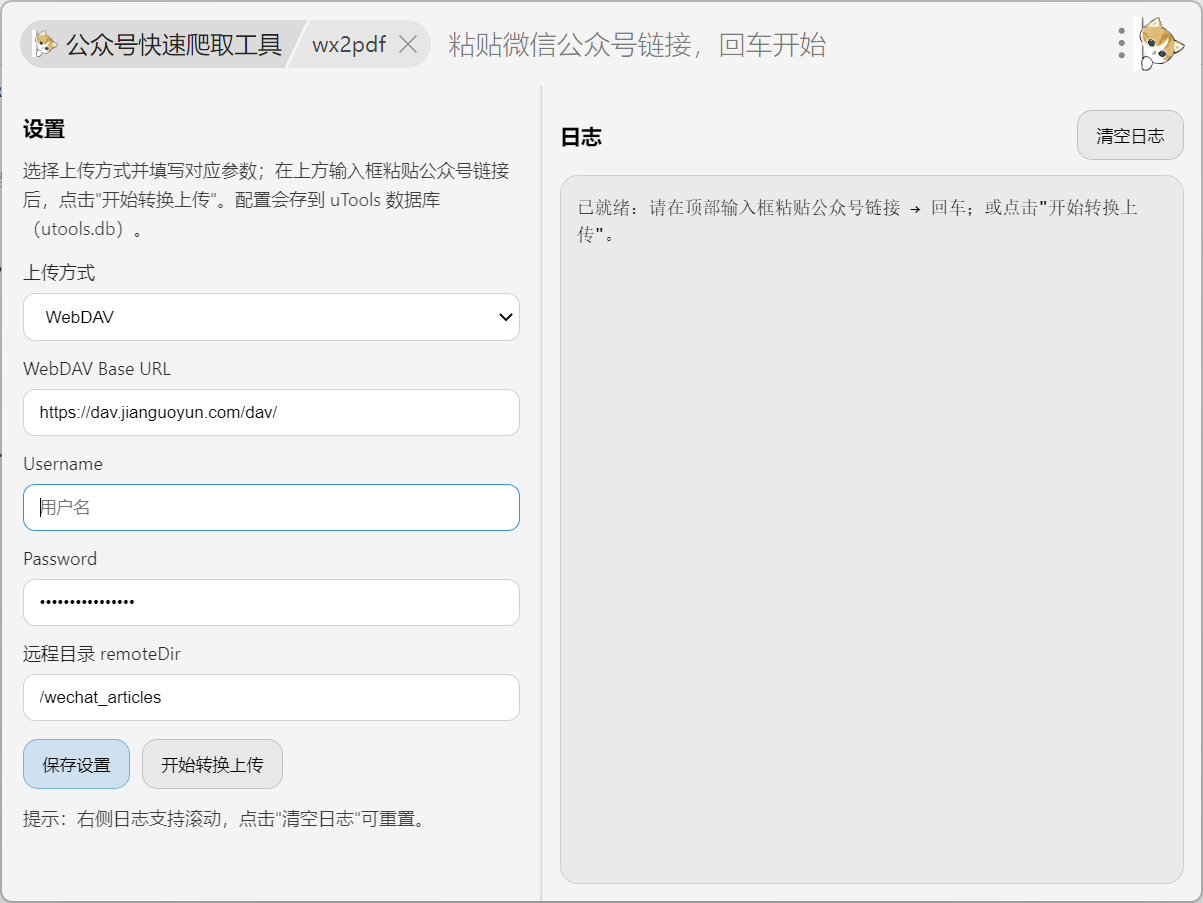Click the Shiba dog avatar icon

coord(1160,43)
